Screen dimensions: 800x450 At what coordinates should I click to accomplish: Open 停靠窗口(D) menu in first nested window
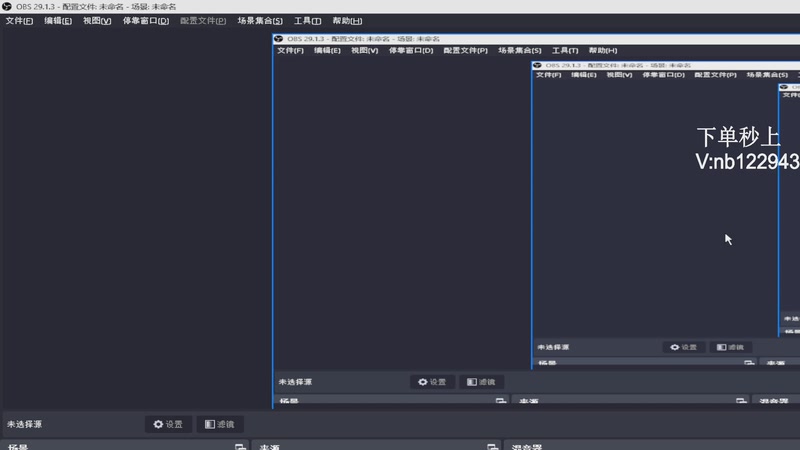coord(411,51)
